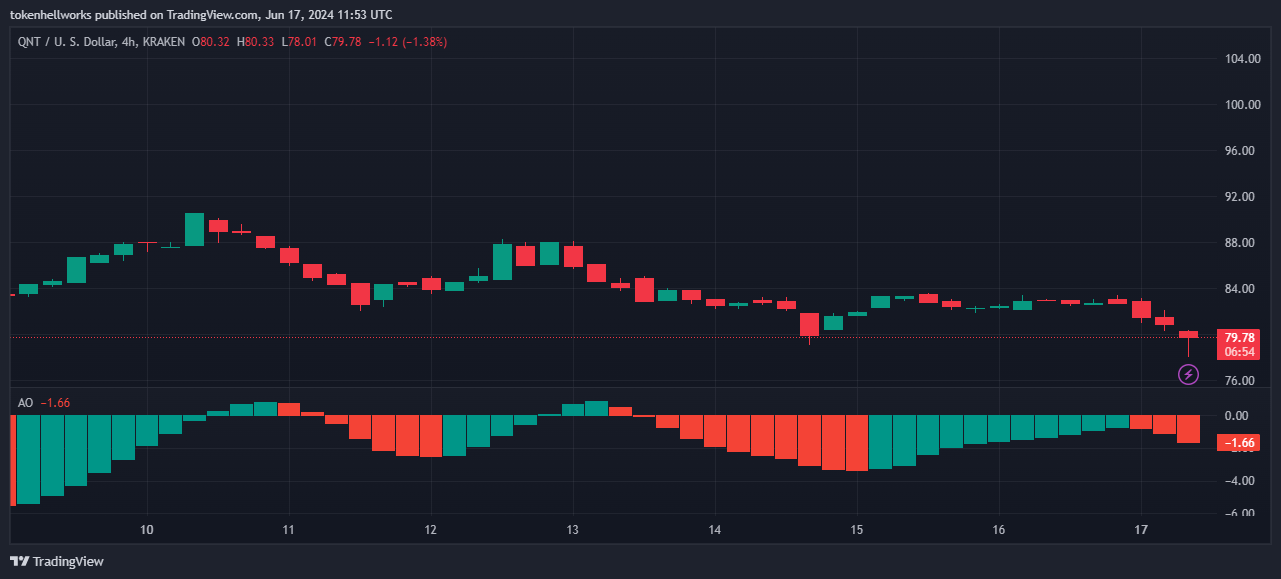
Task: Click the date label 13 on time axis
Action: pyautogui.click(x=573, y=530)
